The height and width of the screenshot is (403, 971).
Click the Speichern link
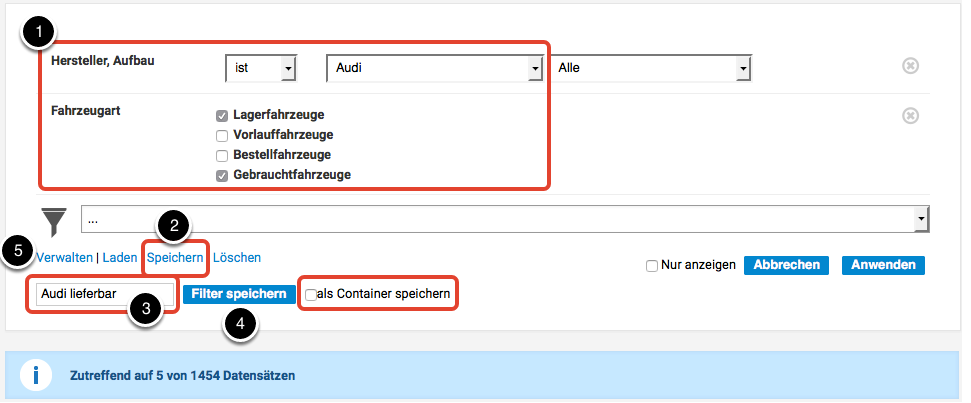pos(175,258)
